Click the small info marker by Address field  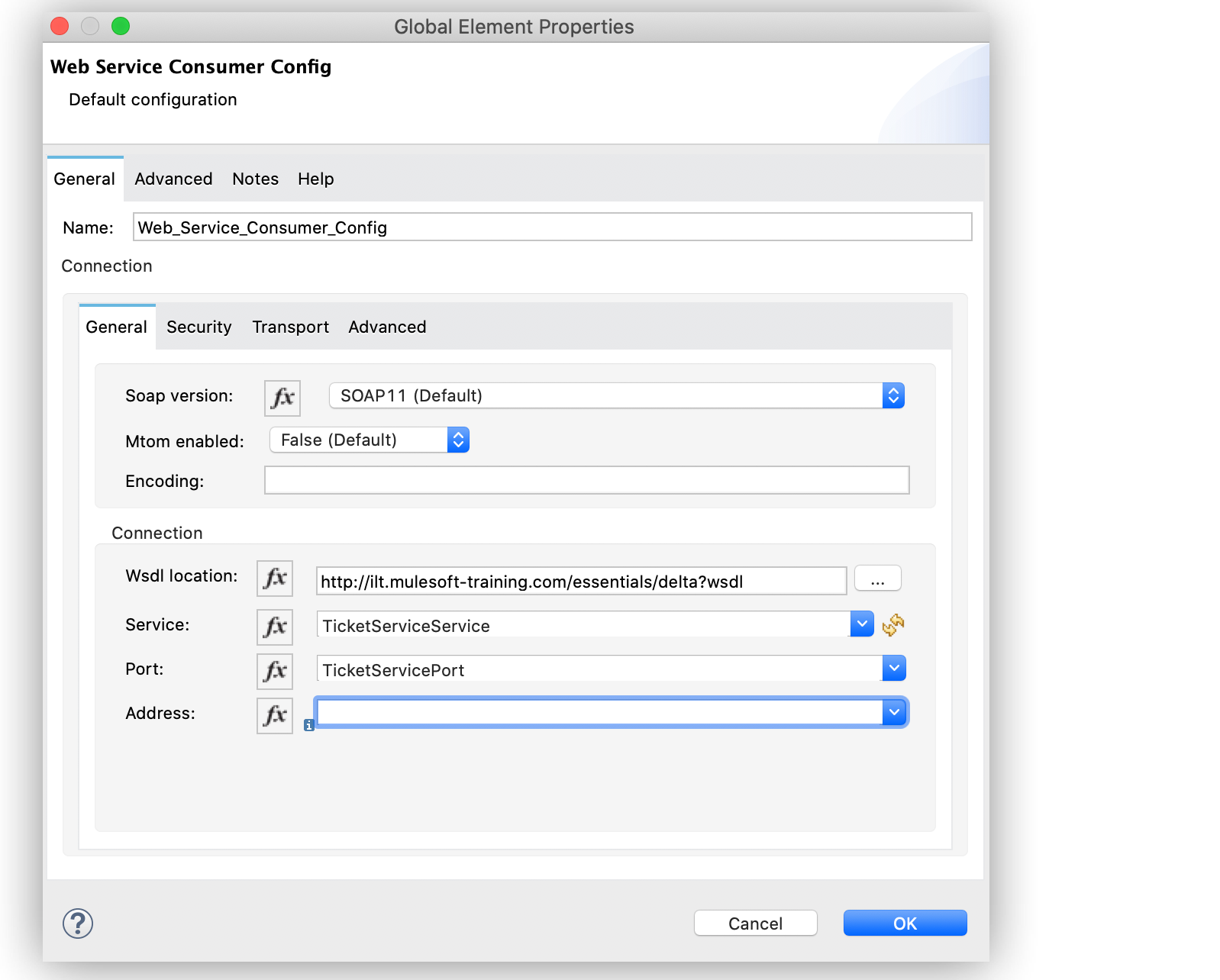click(x=309, y=726)
